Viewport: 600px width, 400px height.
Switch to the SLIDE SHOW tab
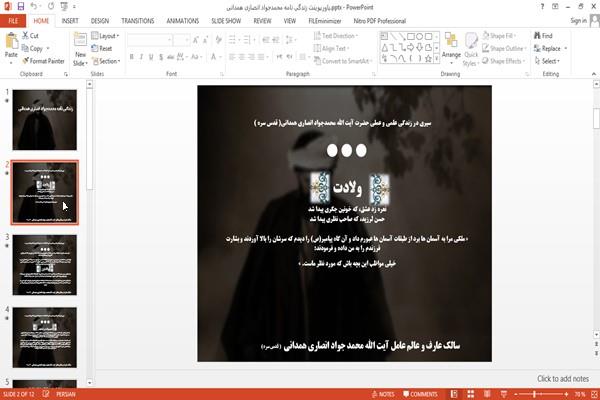point(226,21)
